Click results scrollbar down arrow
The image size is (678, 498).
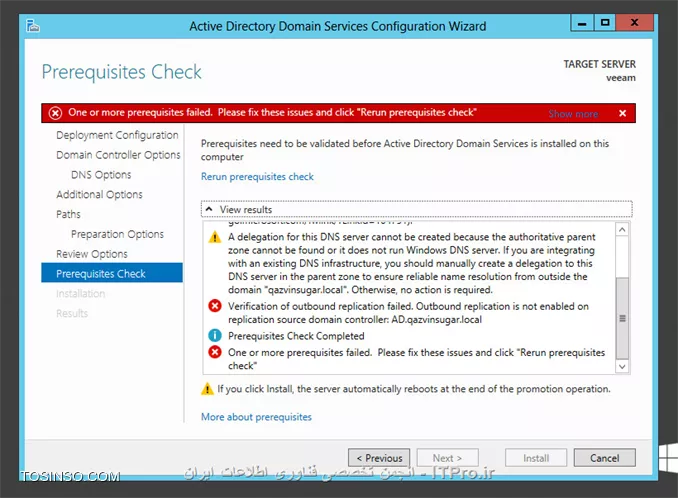coord(622,367)
